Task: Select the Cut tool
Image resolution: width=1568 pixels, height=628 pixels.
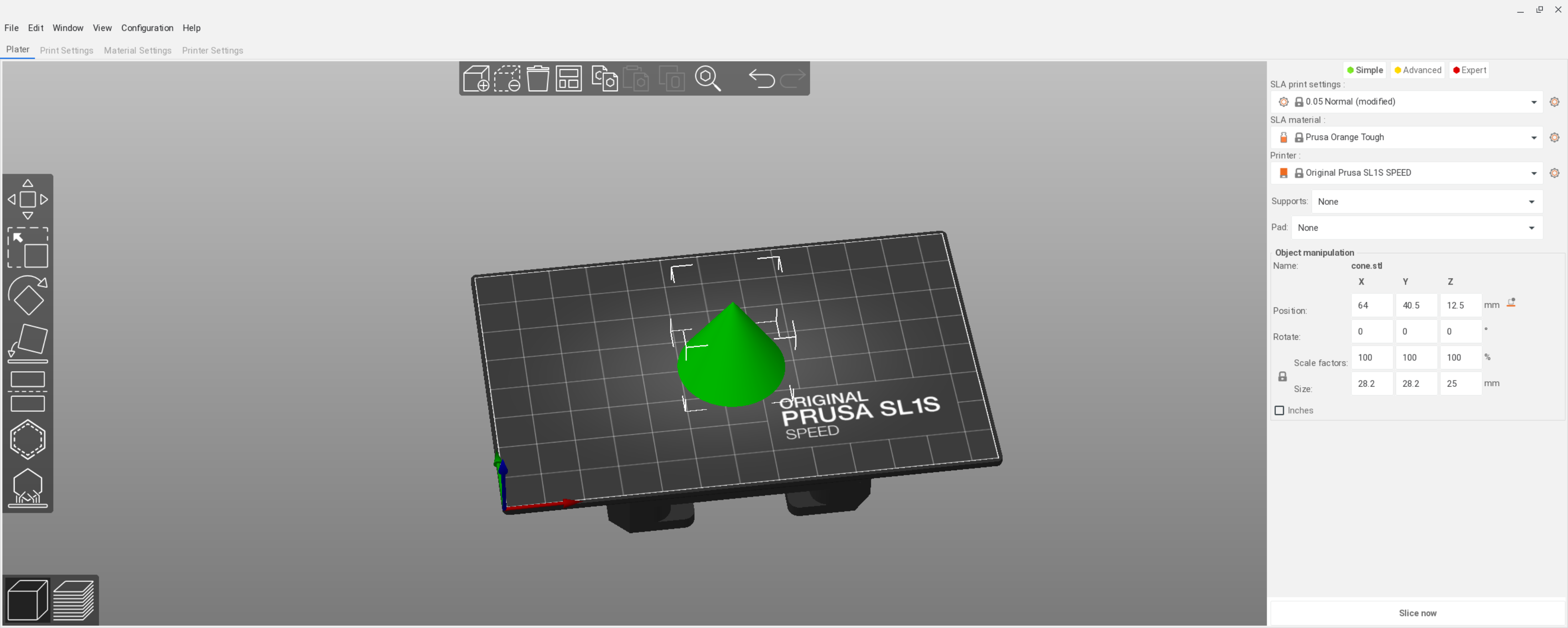Action: 28,391
